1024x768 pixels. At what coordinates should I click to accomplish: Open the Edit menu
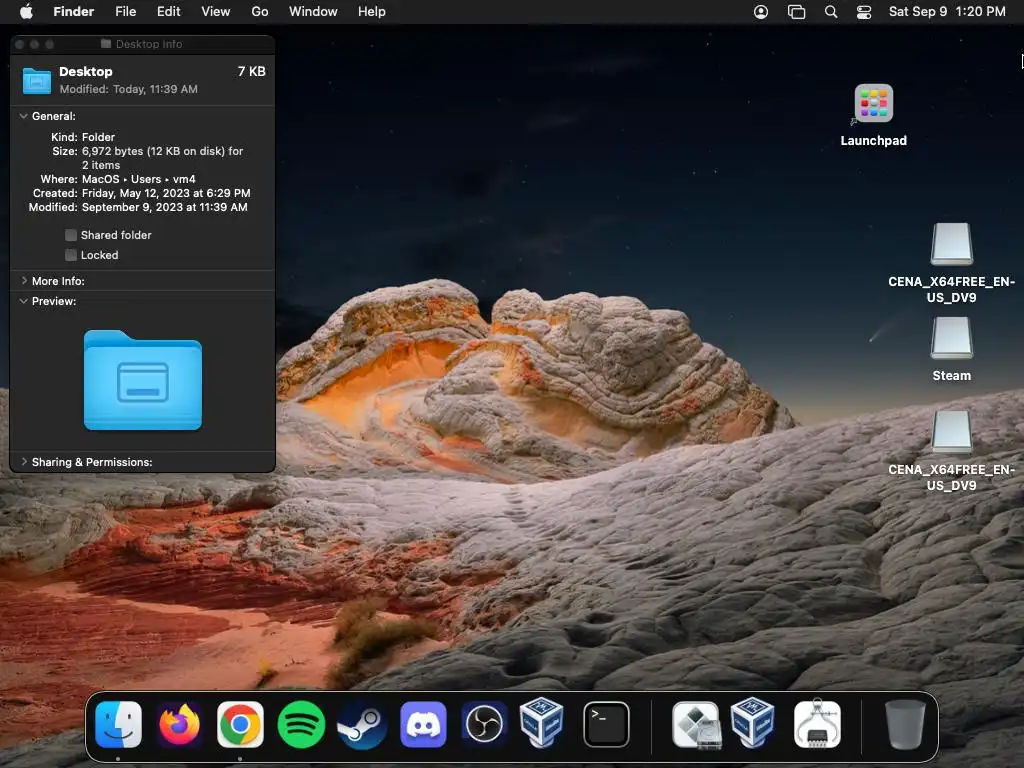pos(168,12)
